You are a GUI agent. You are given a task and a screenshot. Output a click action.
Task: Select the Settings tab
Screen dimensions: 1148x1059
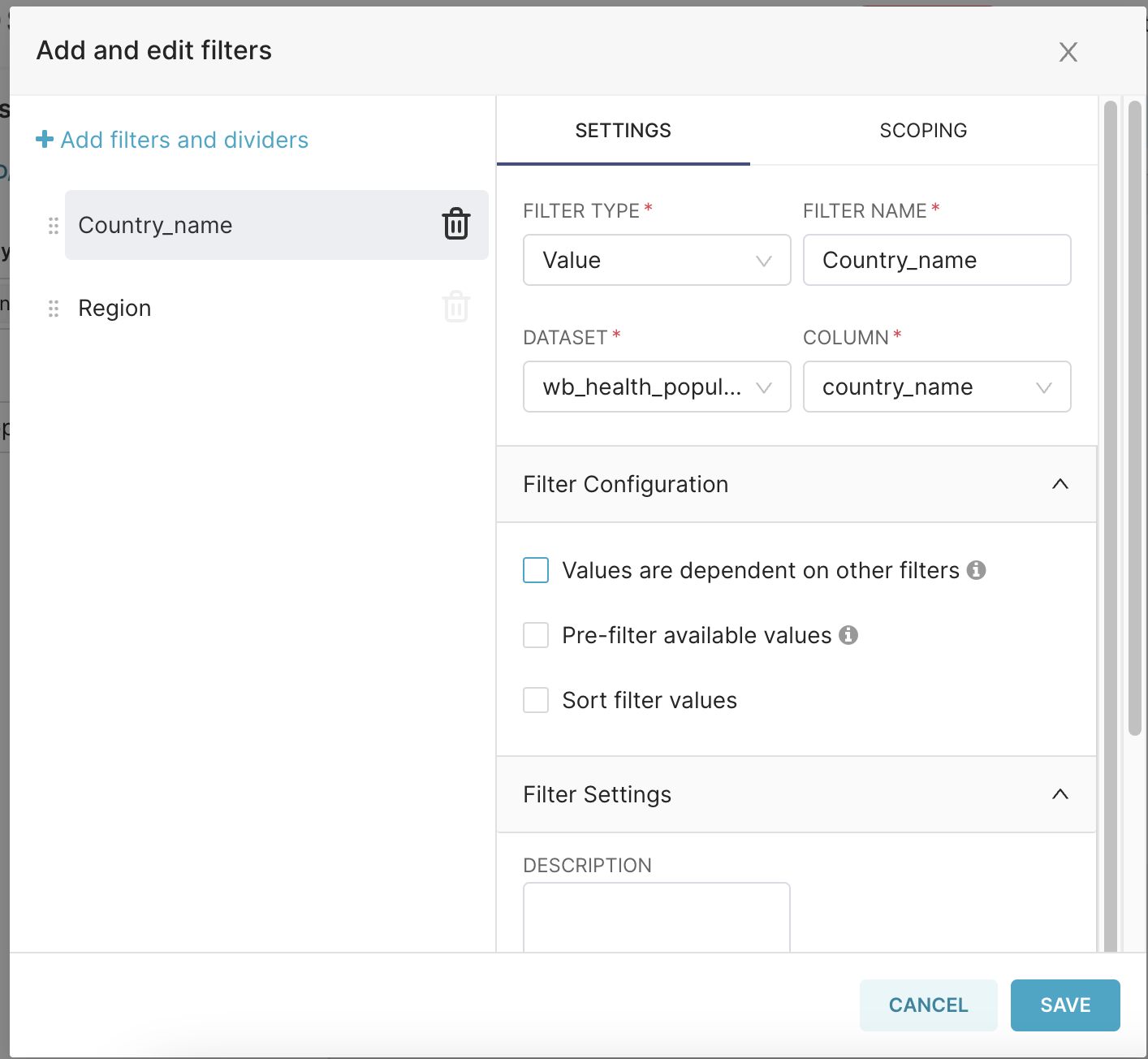(x=623, y=131)
